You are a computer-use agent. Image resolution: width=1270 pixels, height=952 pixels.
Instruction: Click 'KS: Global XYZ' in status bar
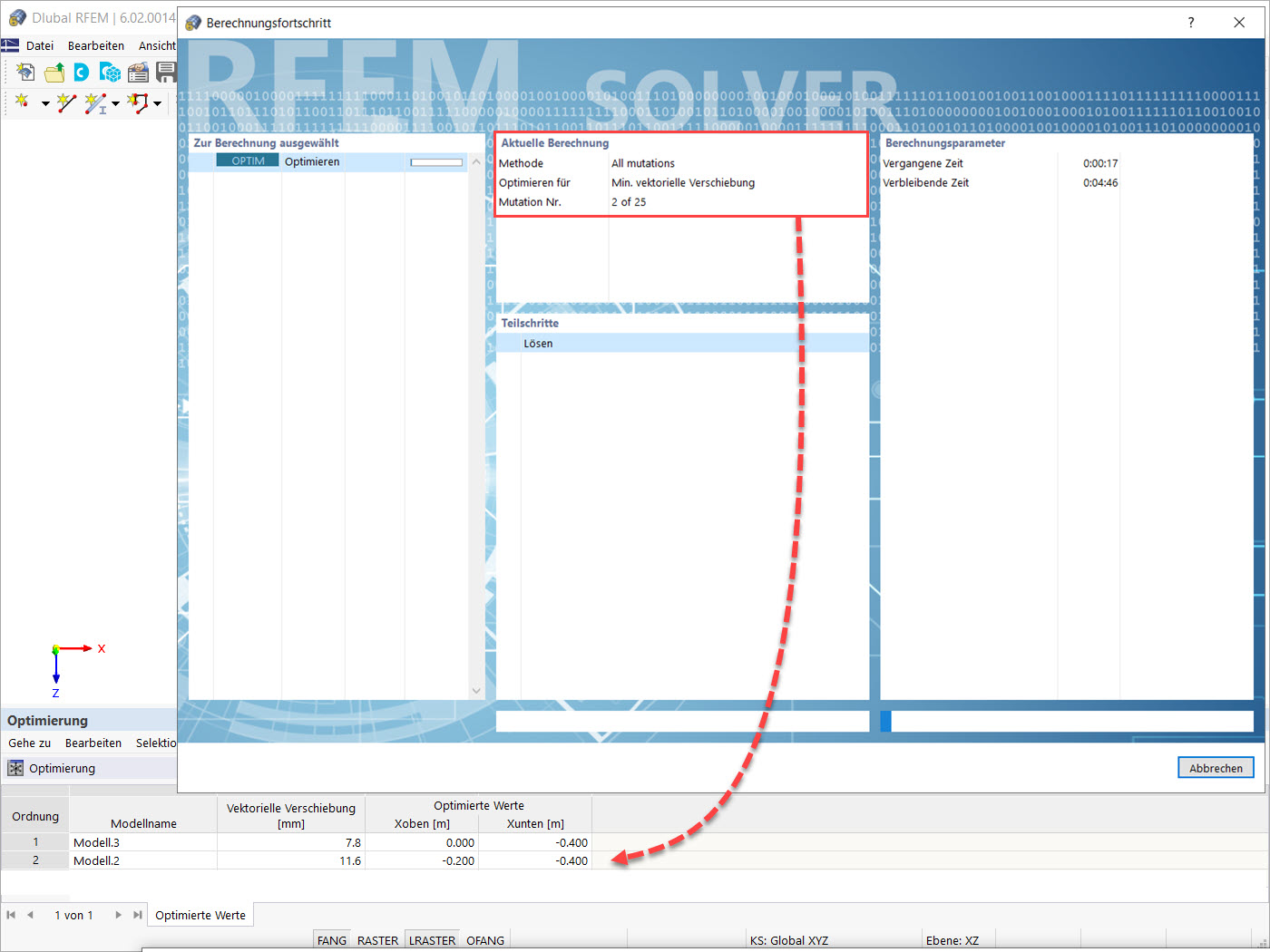[x=789, y=940]
